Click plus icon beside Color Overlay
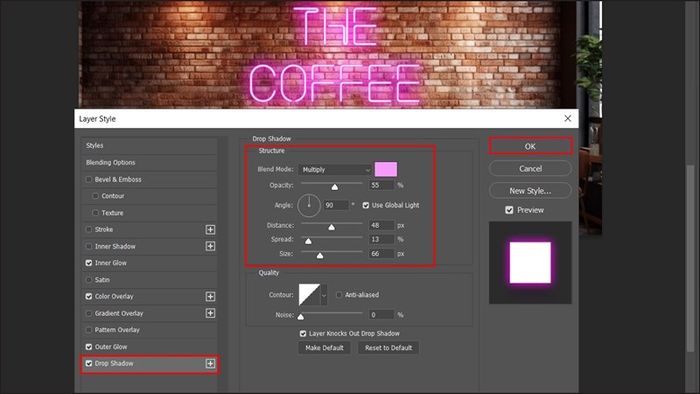Screen dimensions: 700x394 click(210, 296)
